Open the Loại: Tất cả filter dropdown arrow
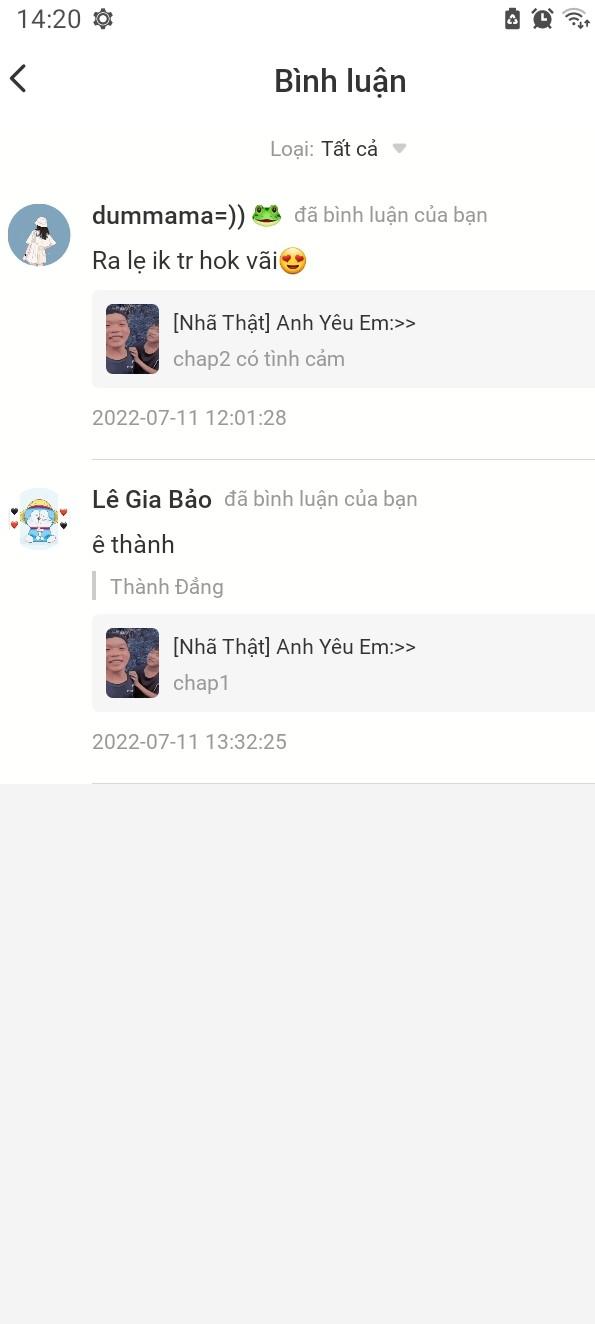 [399, 149]
